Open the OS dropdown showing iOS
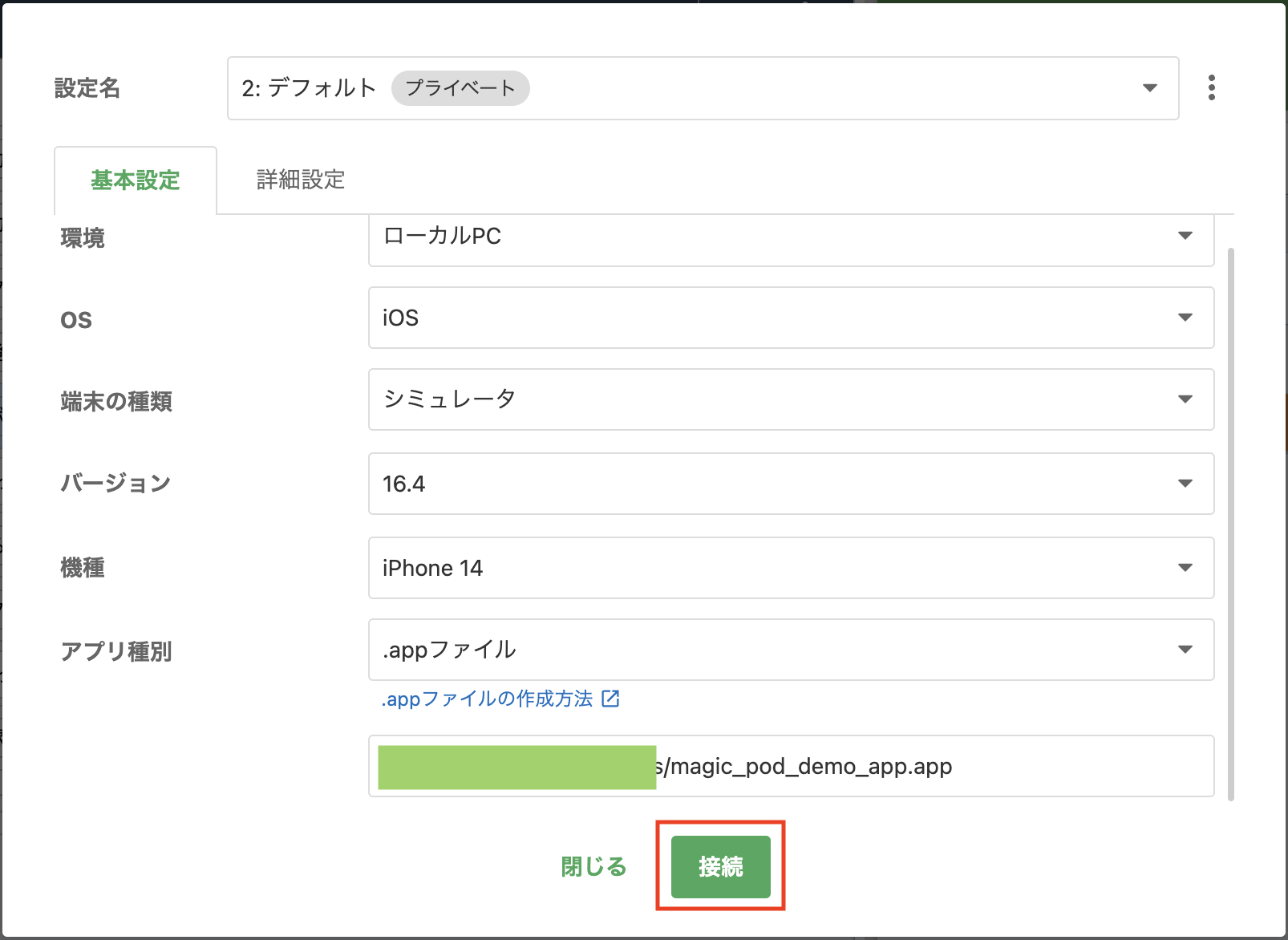 pos(791,318)
